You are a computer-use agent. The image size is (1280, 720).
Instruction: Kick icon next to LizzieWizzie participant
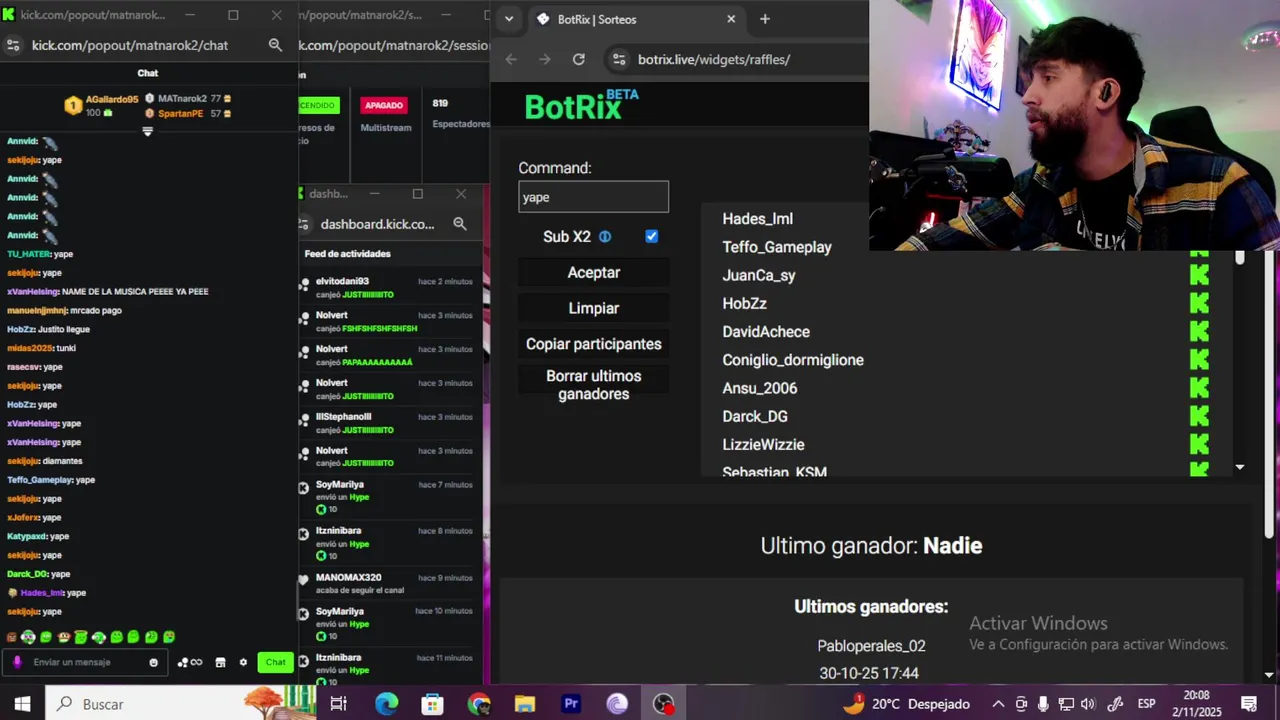point(1199,444)
